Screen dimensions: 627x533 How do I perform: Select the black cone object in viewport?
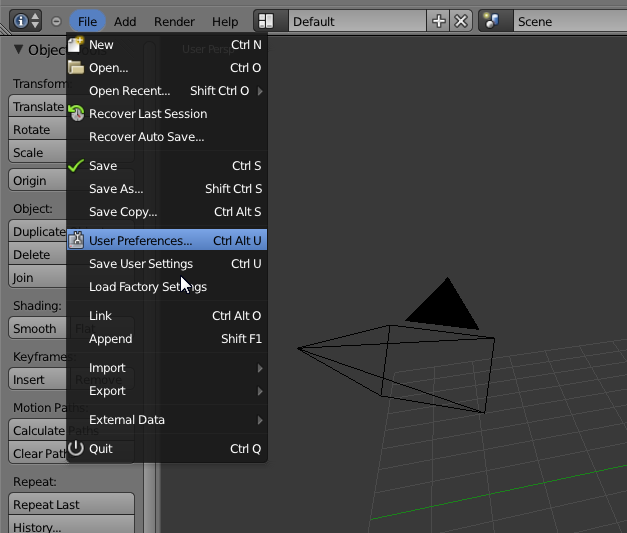click(445, 308)
